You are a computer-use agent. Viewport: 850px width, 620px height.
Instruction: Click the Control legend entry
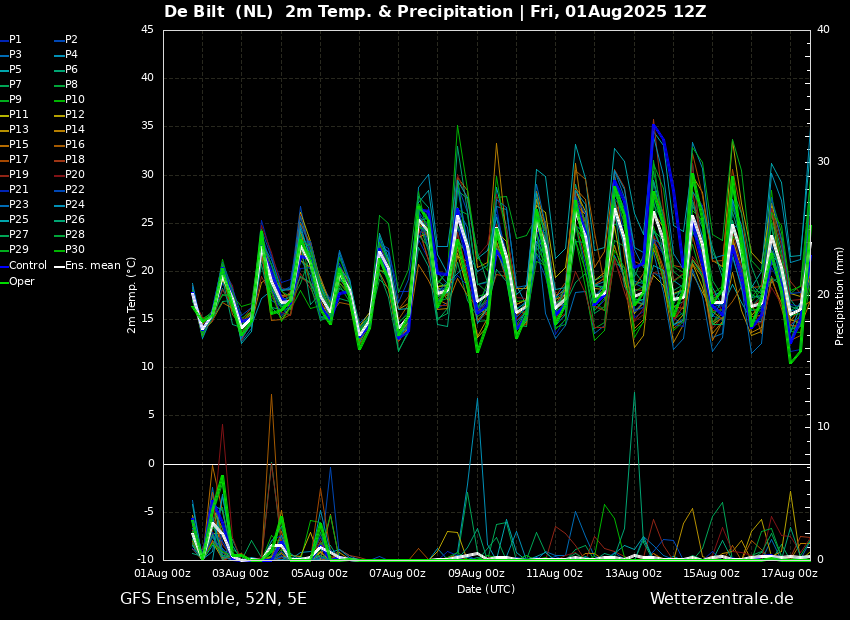(24, 266)
